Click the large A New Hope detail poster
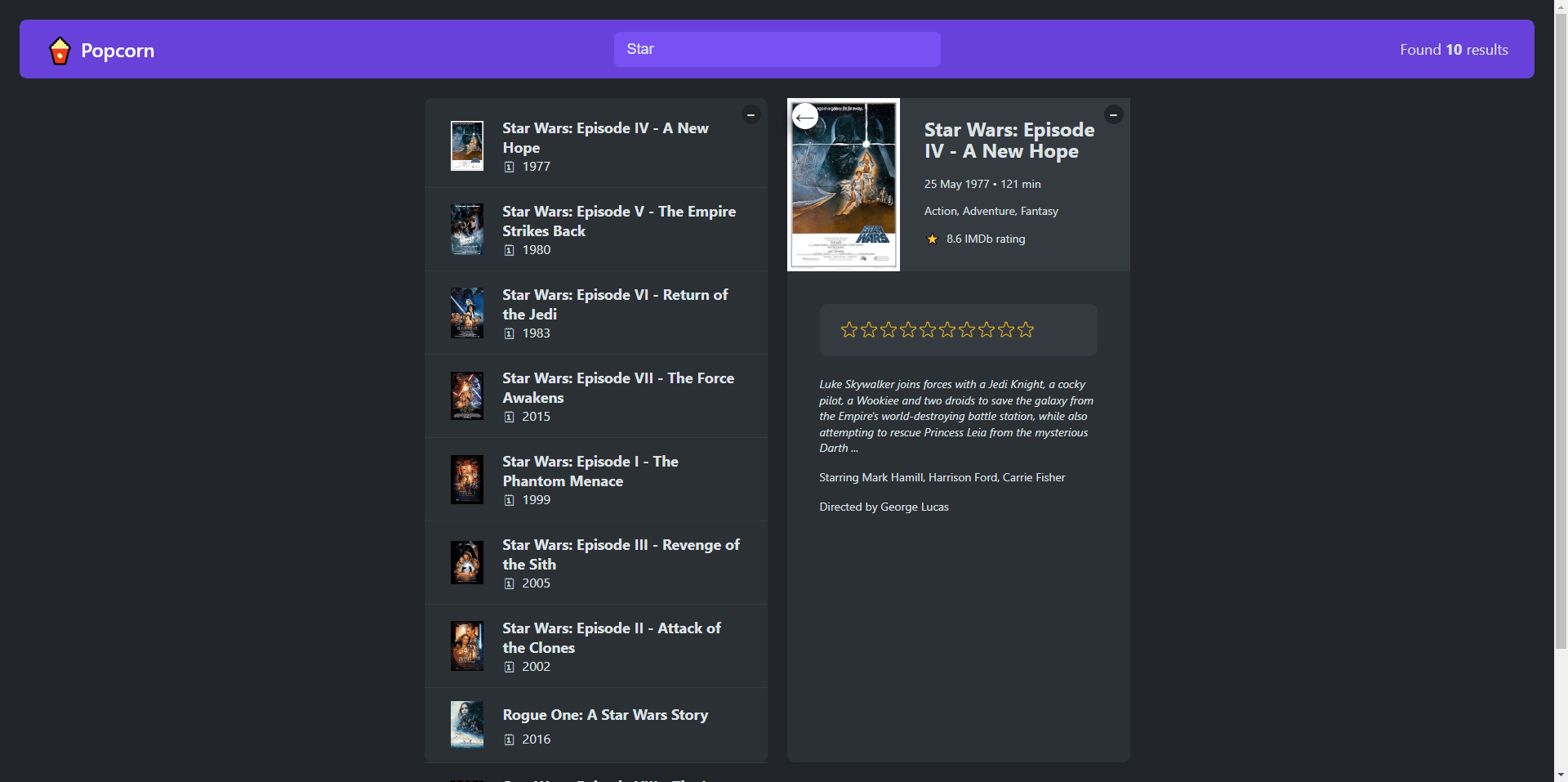Viewport: 1568px width, 782px height. coord(844,185)
